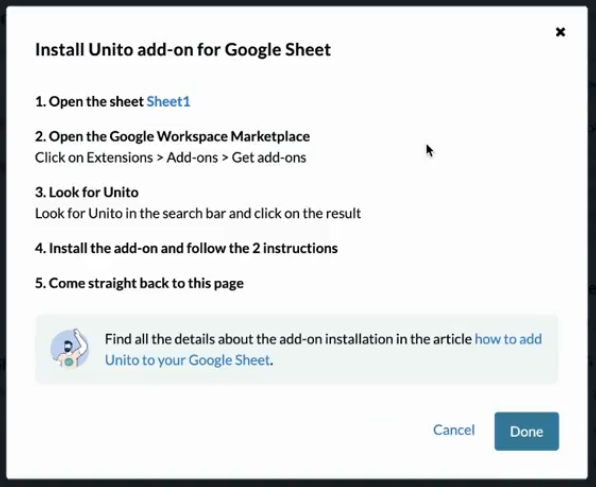Image resolution: width=596 pixels, height=487 pixels.
Task: Confirm installation with the Done button
Action: pyautogui.click(x=526, y=431)
